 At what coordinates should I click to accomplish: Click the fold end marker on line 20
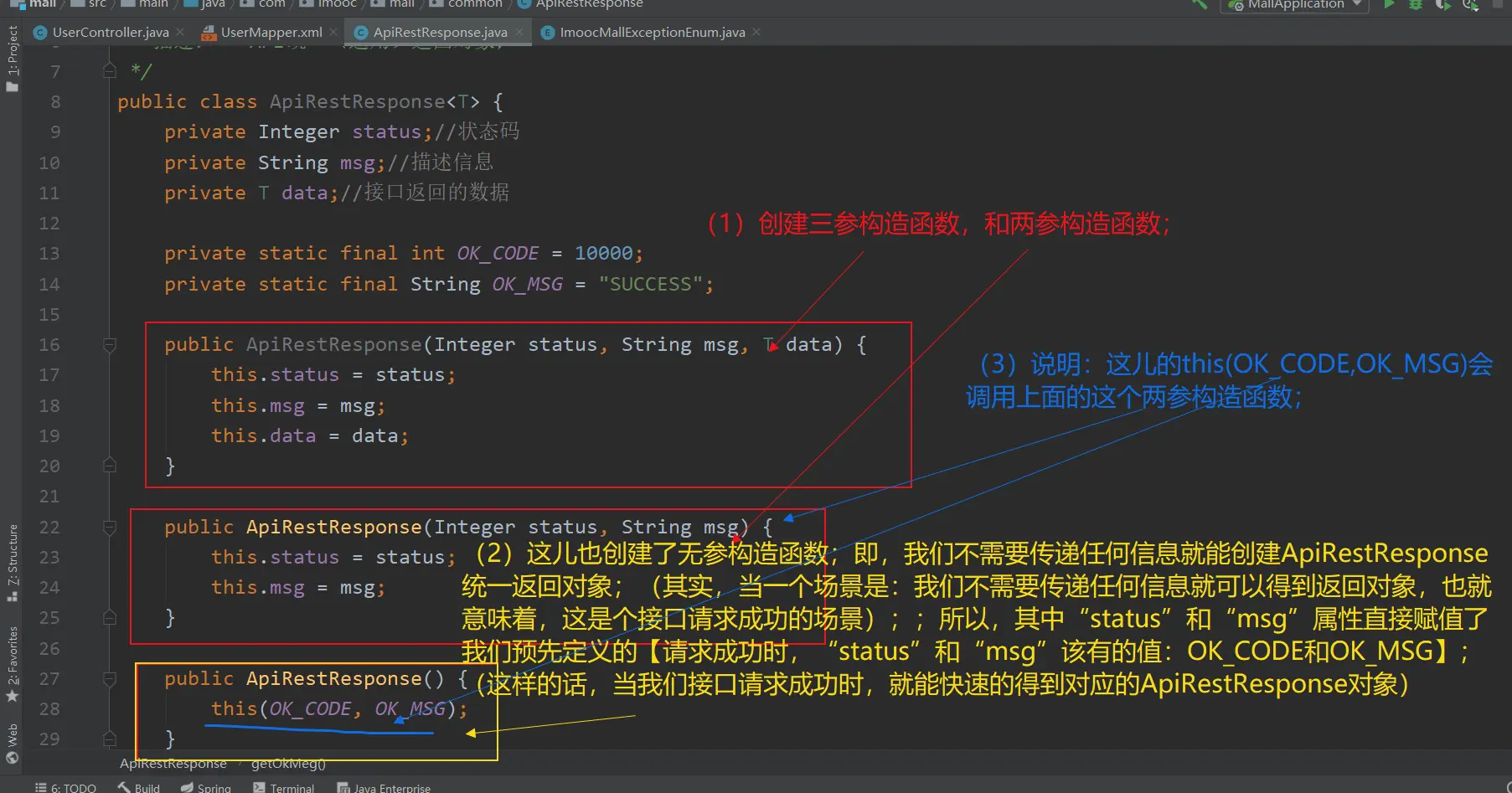point(109,466)
